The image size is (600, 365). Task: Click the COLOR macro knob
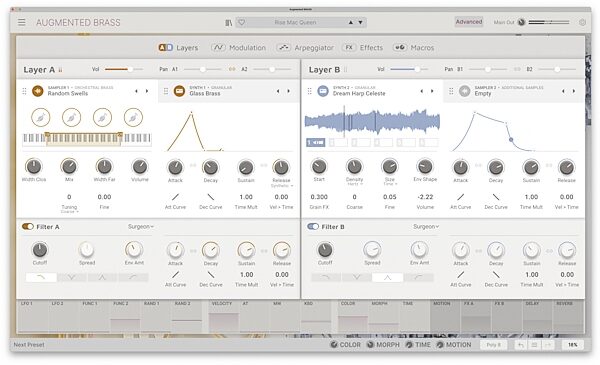pyautogui.click(x=334, y=345)
